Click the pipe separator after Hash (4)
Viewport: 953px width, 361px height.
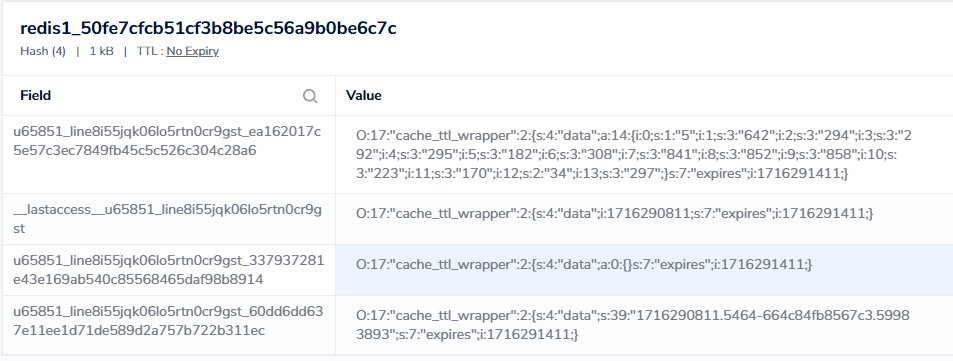click(77, 51)
